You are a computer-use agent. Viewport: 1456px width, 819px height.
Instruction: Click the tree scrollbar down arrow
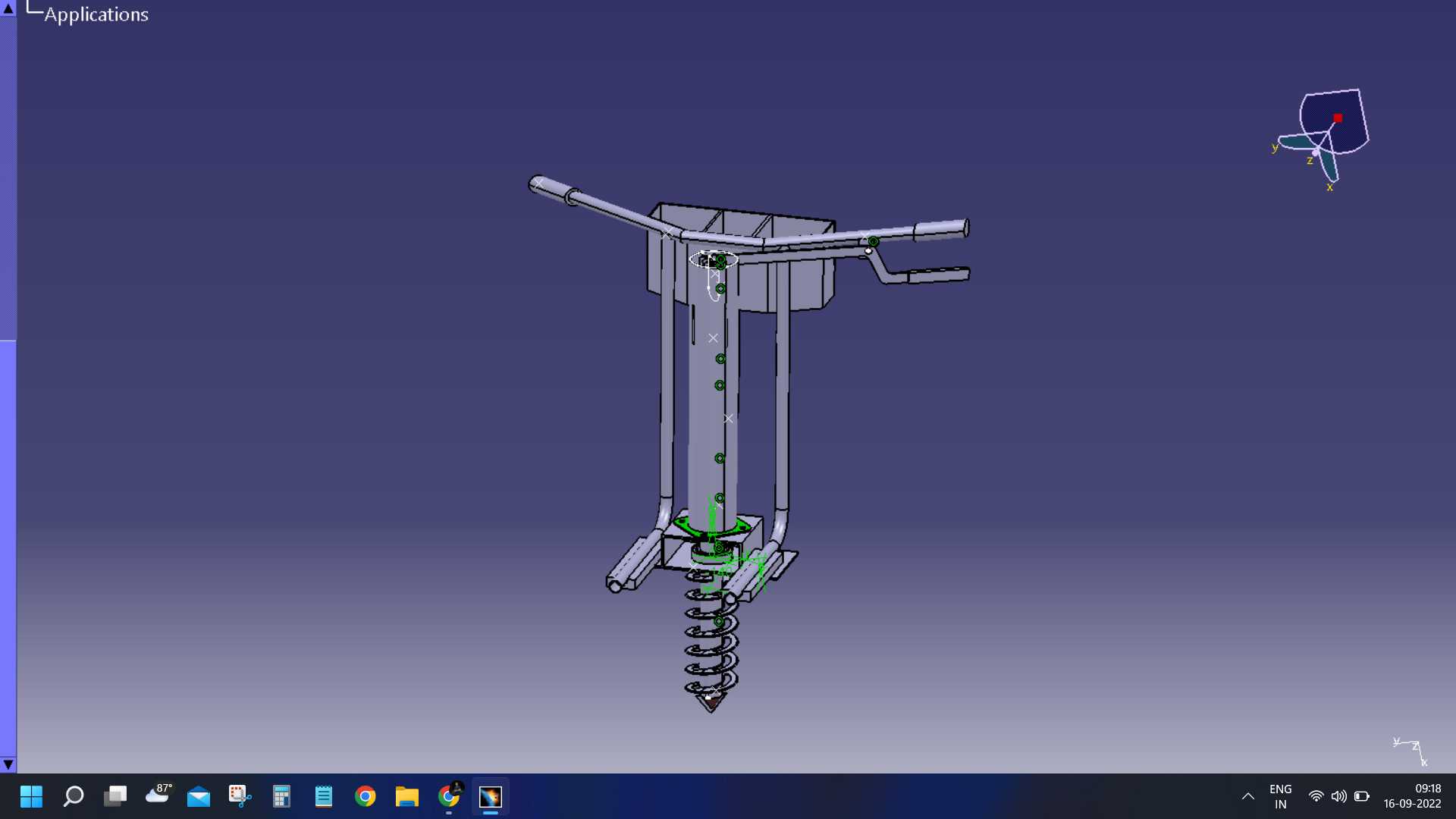[8, 764]
